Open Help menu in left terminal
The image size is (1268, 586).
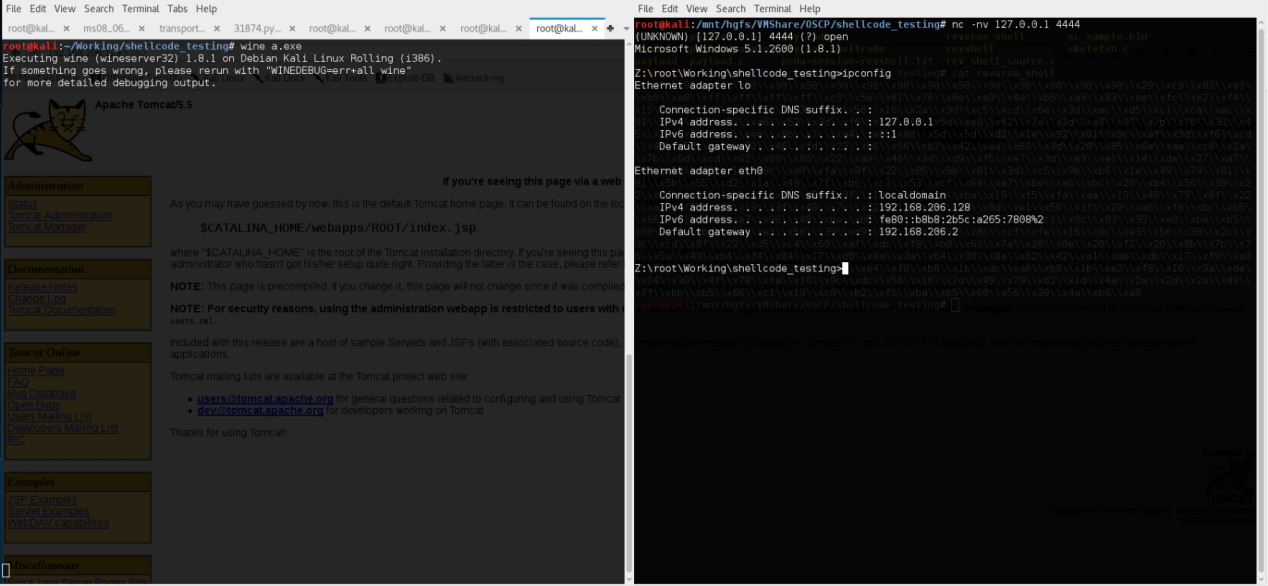(x=206, y=8)
